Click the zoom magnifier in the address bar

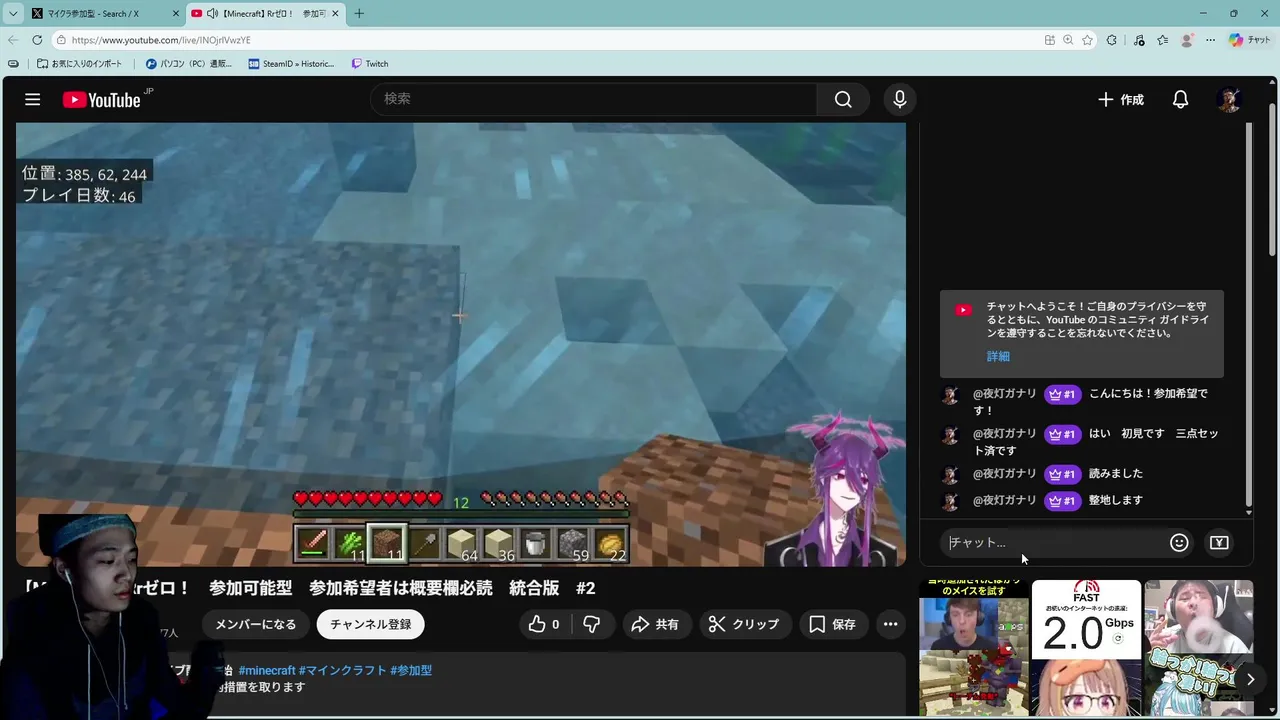coord(1068,40)
